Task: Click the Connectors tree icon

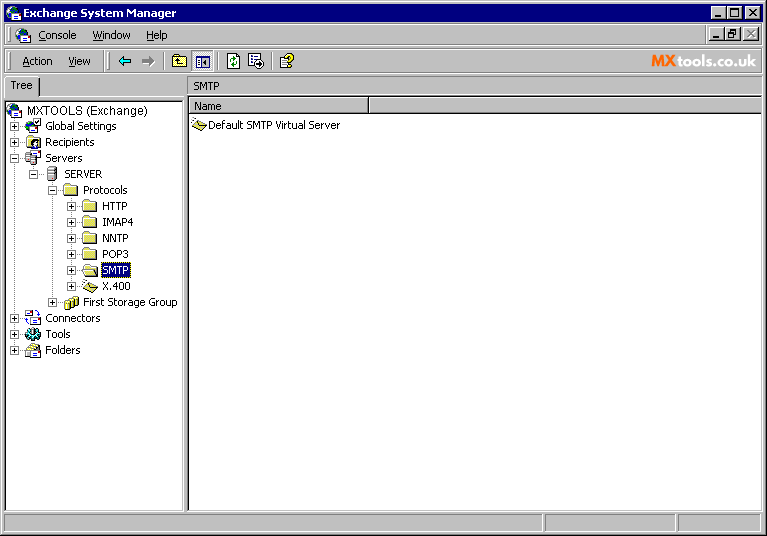Action: click(33, 318)
